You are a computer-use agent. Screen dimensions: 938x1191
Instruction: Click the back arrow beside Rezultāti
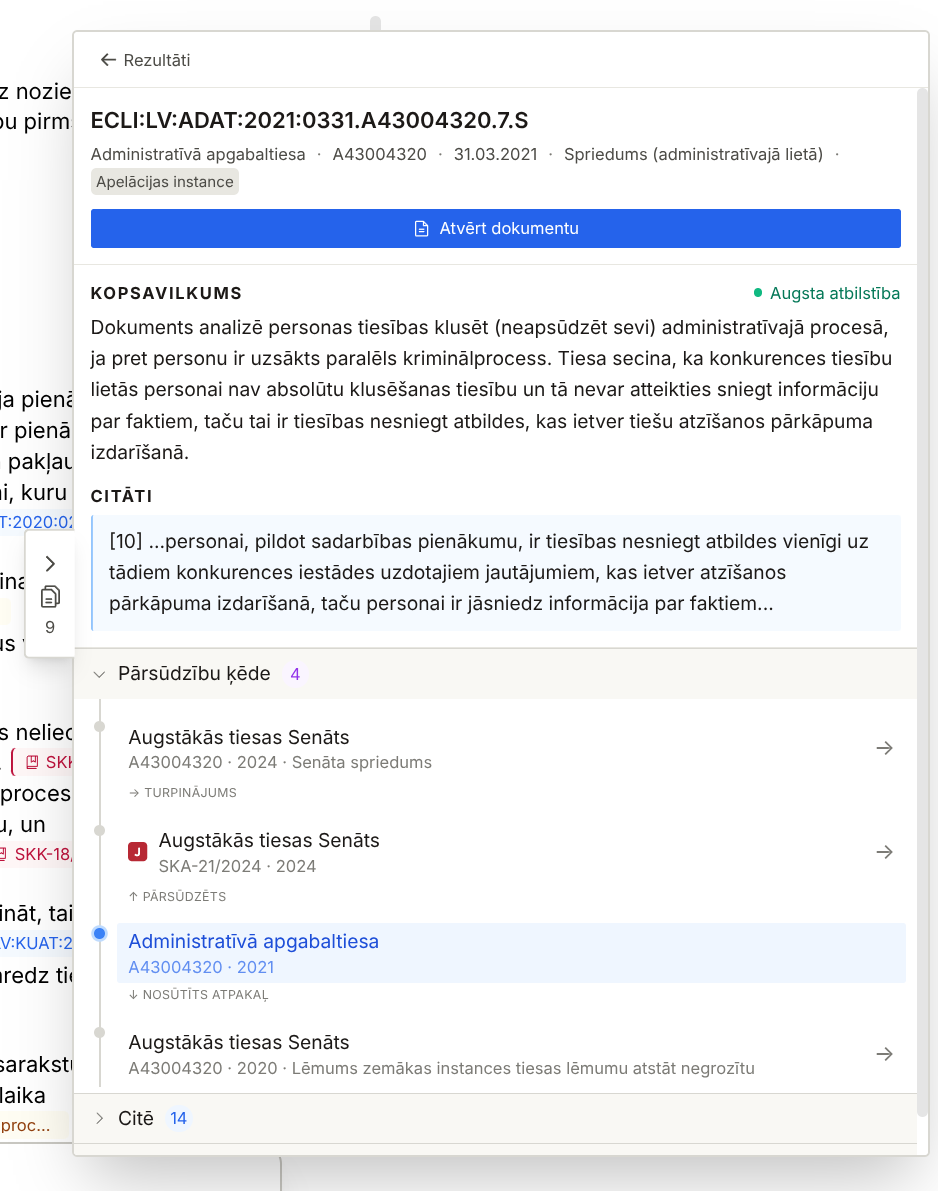click(x=107, y=59)
